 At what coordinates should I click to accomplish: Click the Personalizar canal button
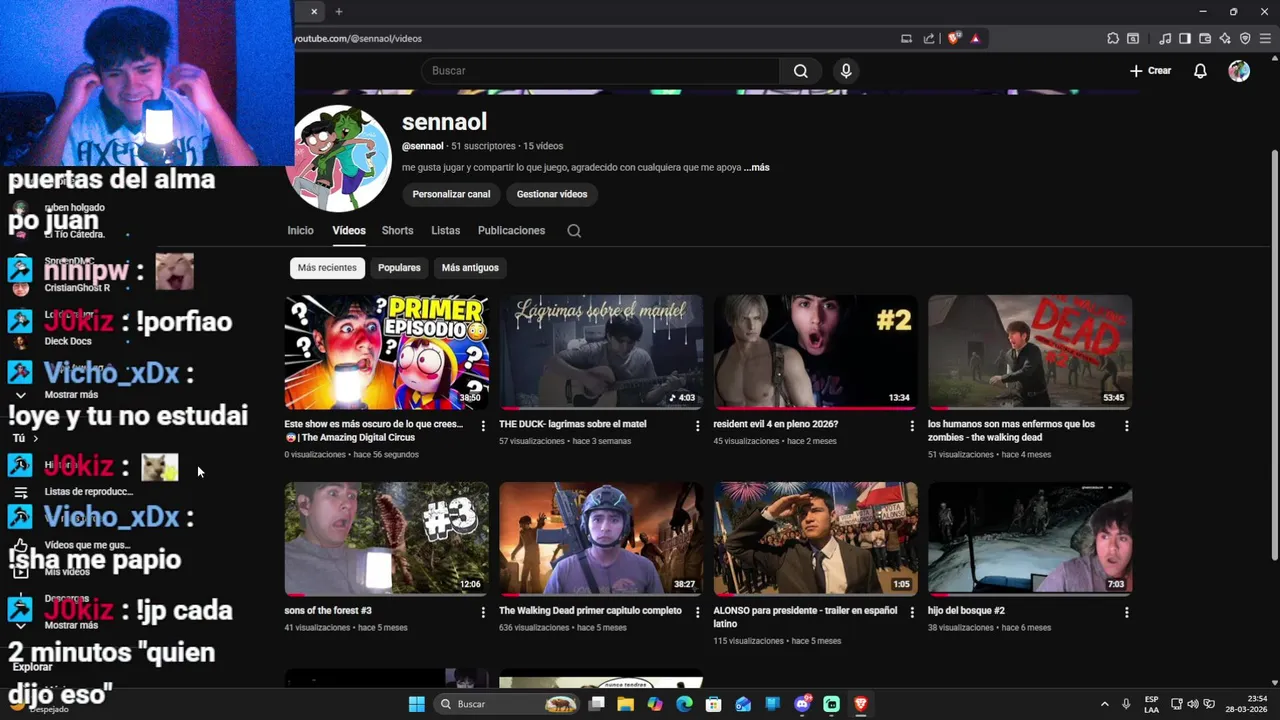[451, 194]
